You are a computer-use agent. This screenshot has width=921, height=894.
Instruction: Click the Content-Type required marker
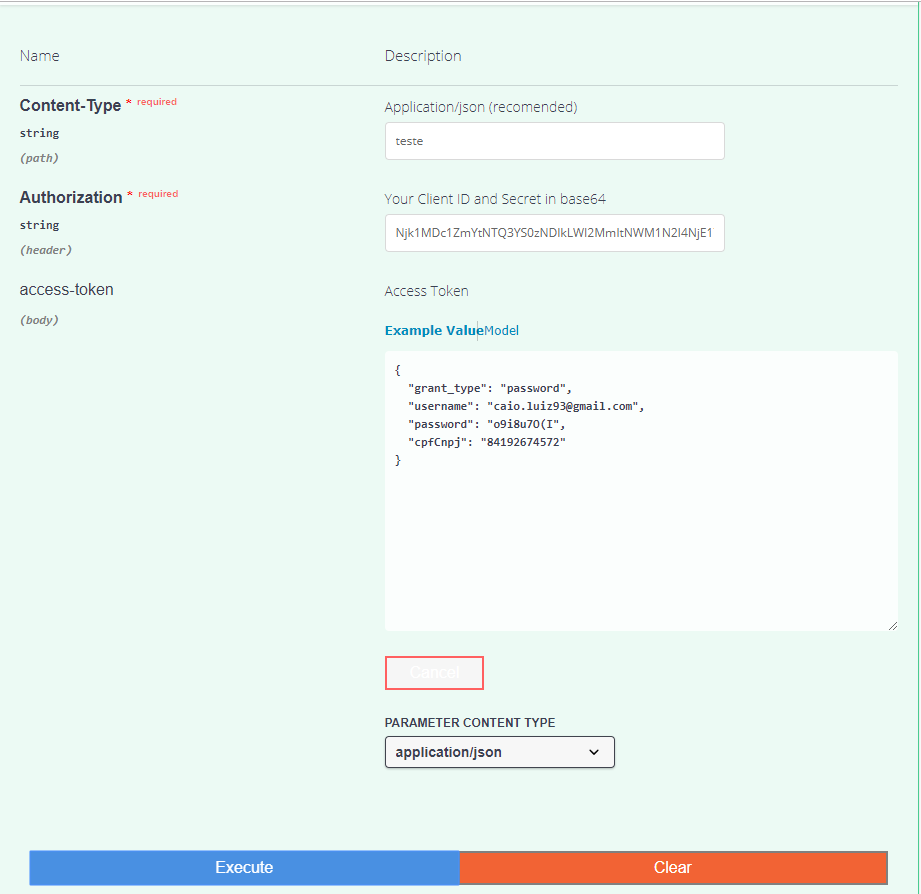point(155,101)
